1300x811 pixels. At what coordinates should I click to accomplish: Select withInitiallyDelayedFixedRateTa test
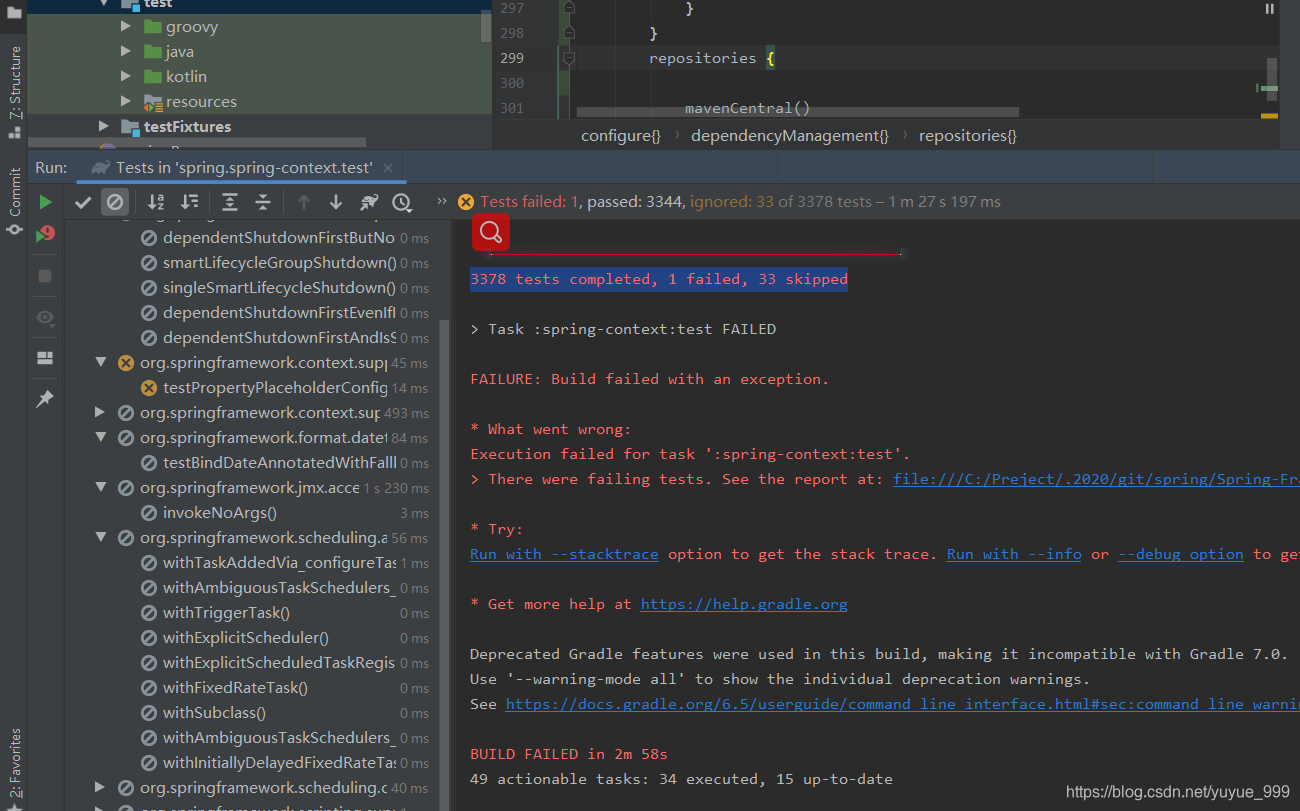coord(279,763)
